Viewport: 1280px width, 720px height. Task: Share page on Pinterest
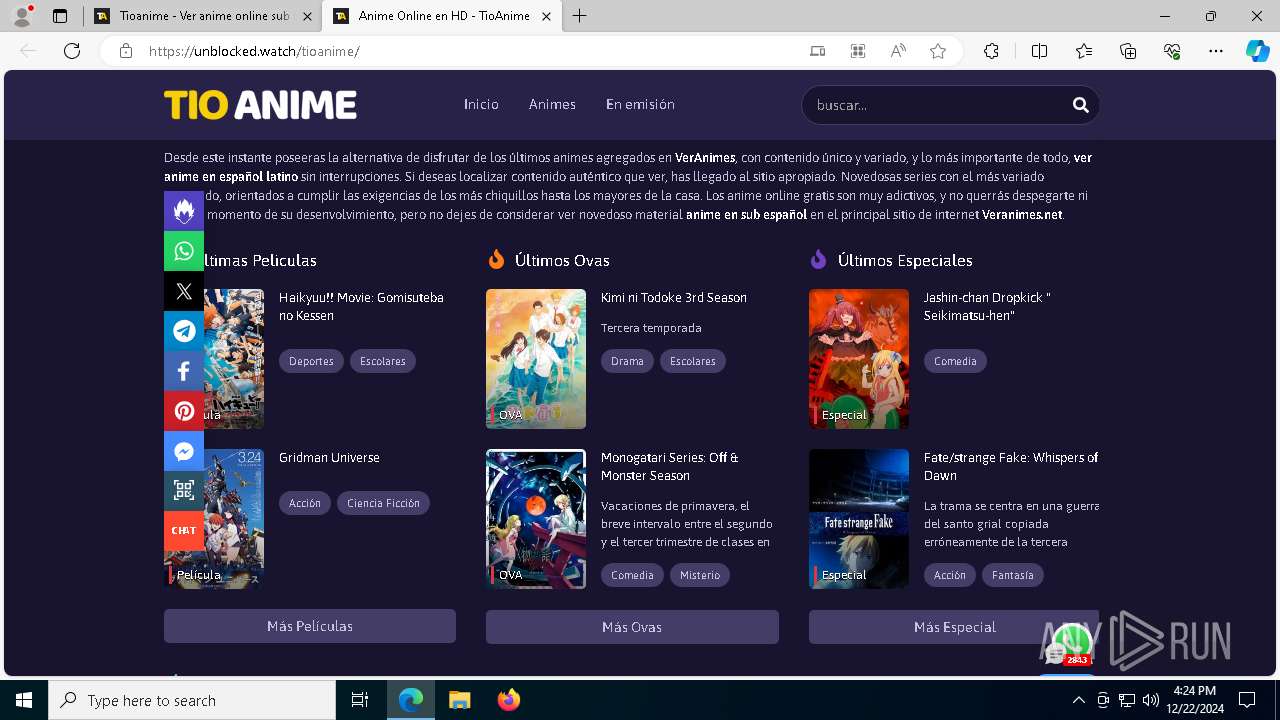point(184,411)
